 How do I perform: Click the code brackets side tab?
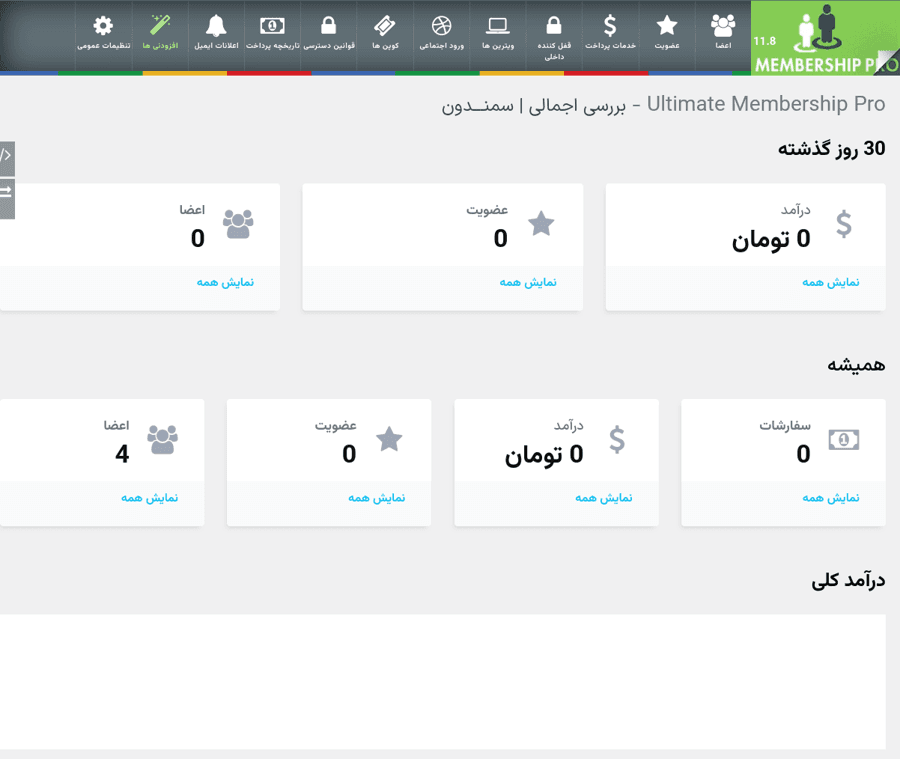[6, 158]
